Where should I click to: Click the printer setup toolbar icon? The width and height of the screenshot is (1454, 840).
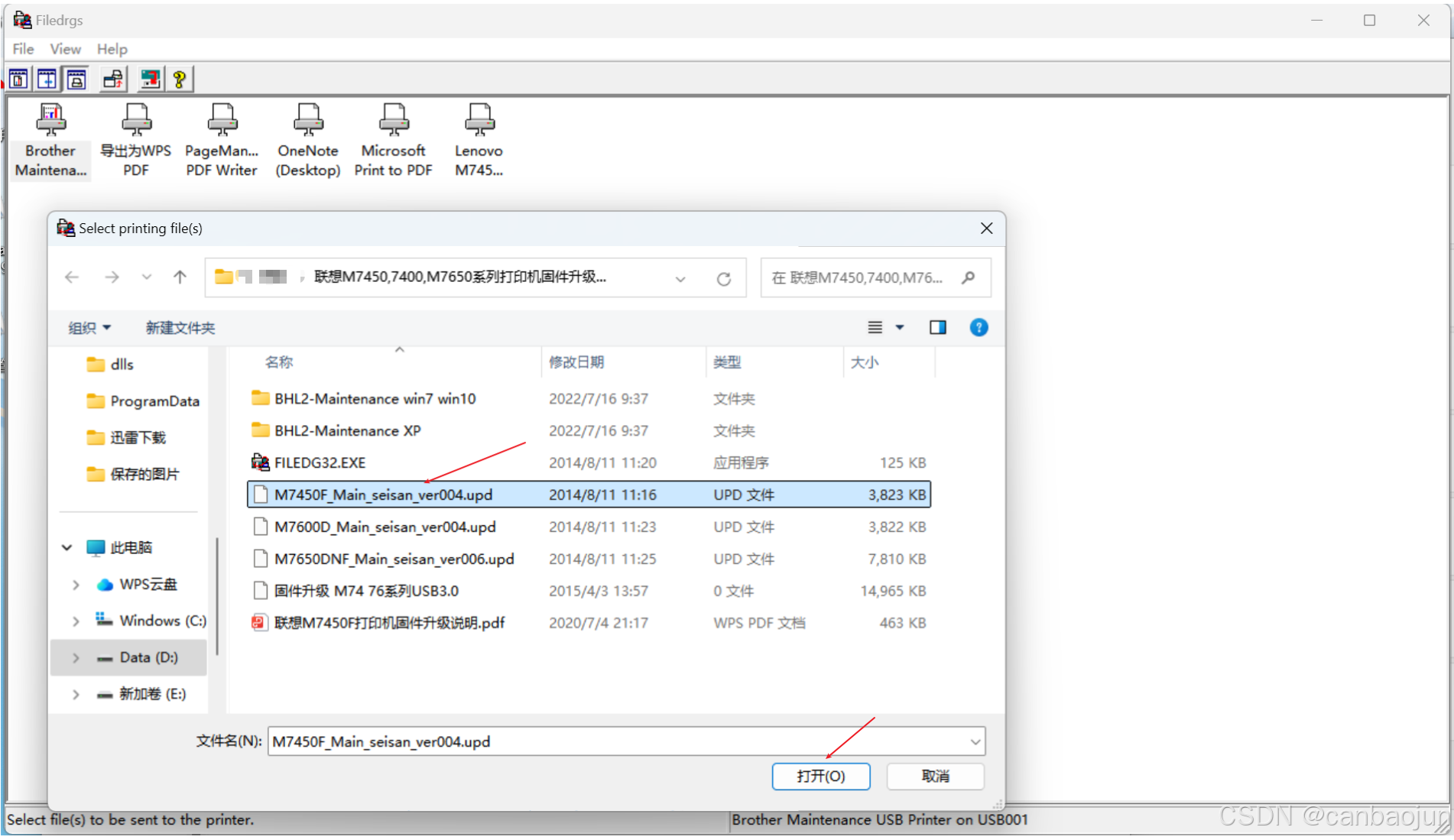pyautogui.click(x=114, y=79)
